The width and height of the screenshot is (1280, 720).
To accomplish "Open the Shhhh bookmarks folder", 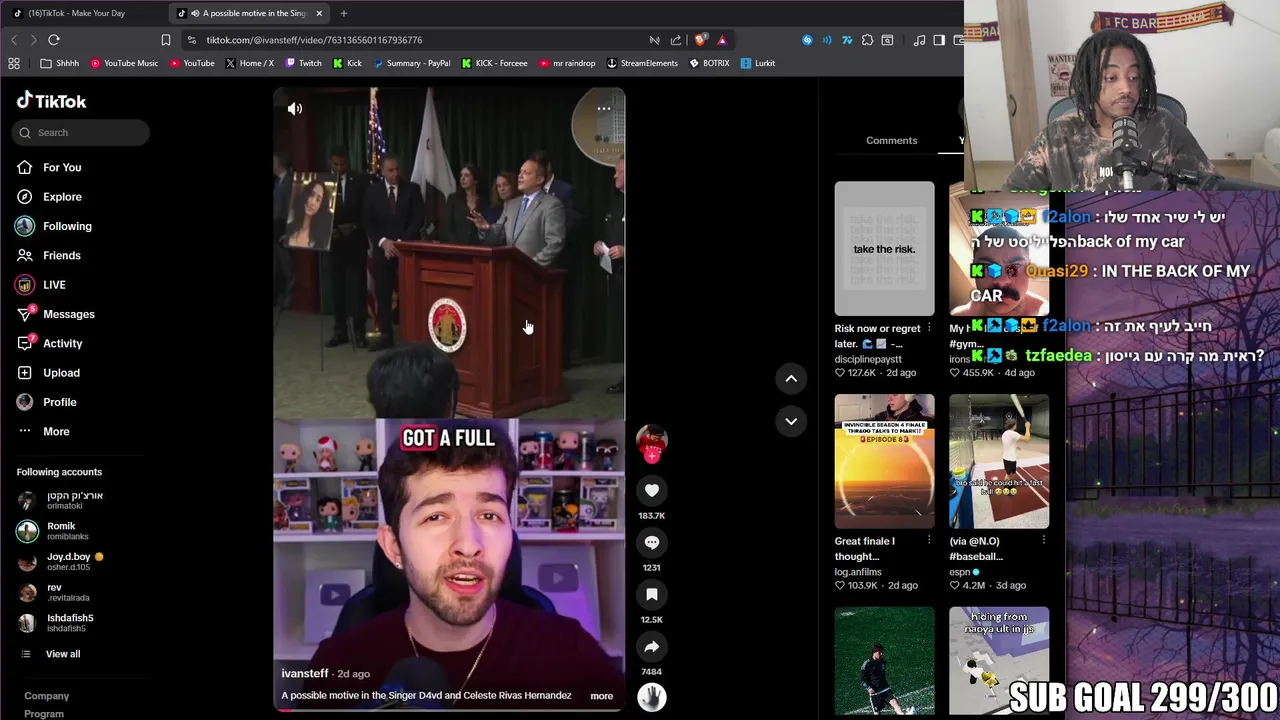I will [60, 63].
